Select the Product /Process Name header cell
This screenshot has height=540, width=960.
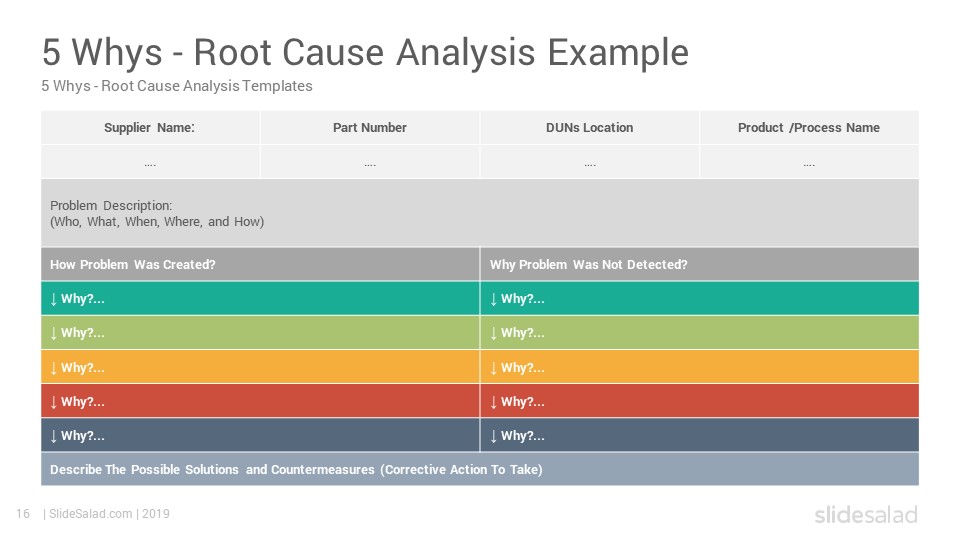coord(809,127)
